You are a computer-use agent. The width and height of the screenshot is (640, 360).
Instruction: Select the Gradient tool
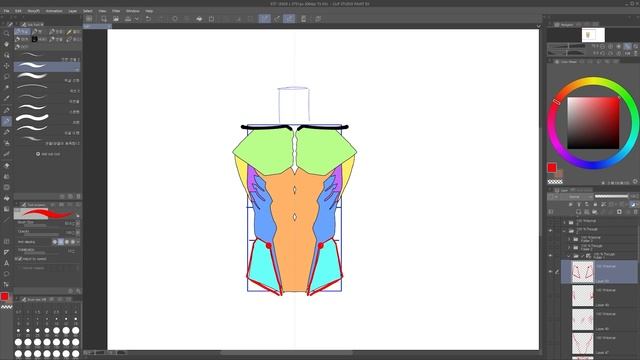[x=7, y=209]
